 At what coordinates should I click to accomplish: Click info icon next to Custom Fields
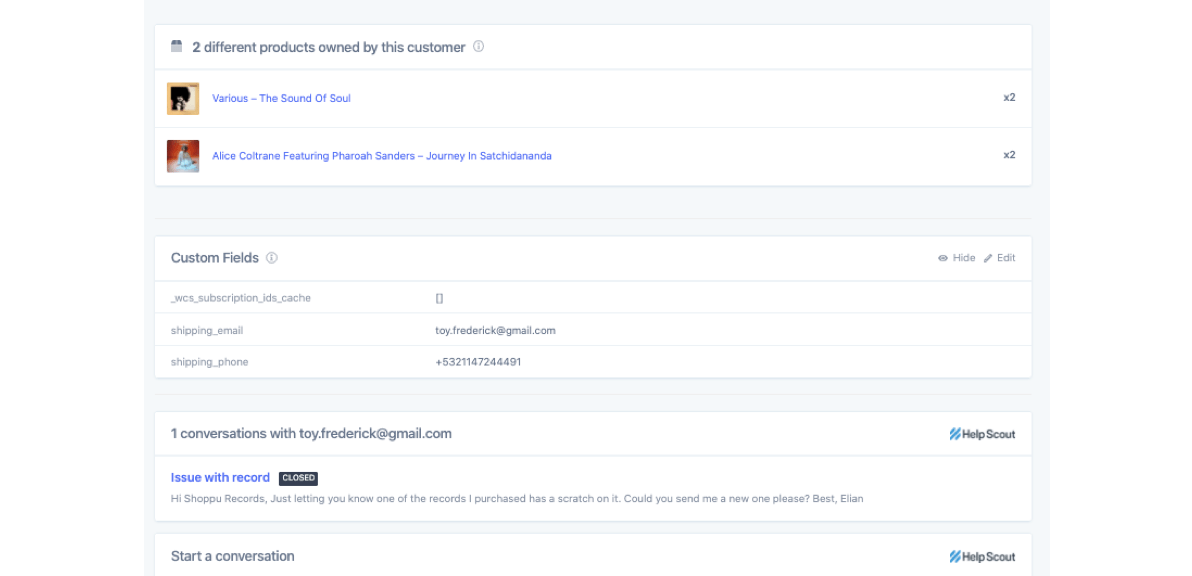[272, 258]
